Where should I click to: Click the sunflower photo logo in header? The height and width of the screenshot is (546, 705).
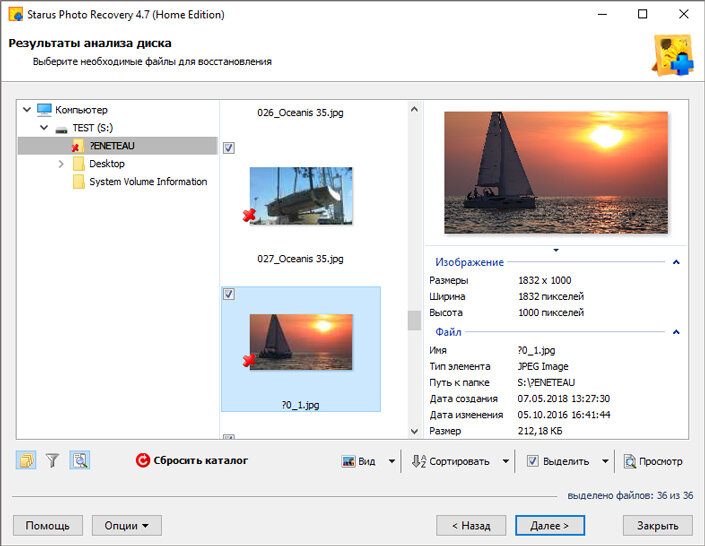click(x=673, y=55)
